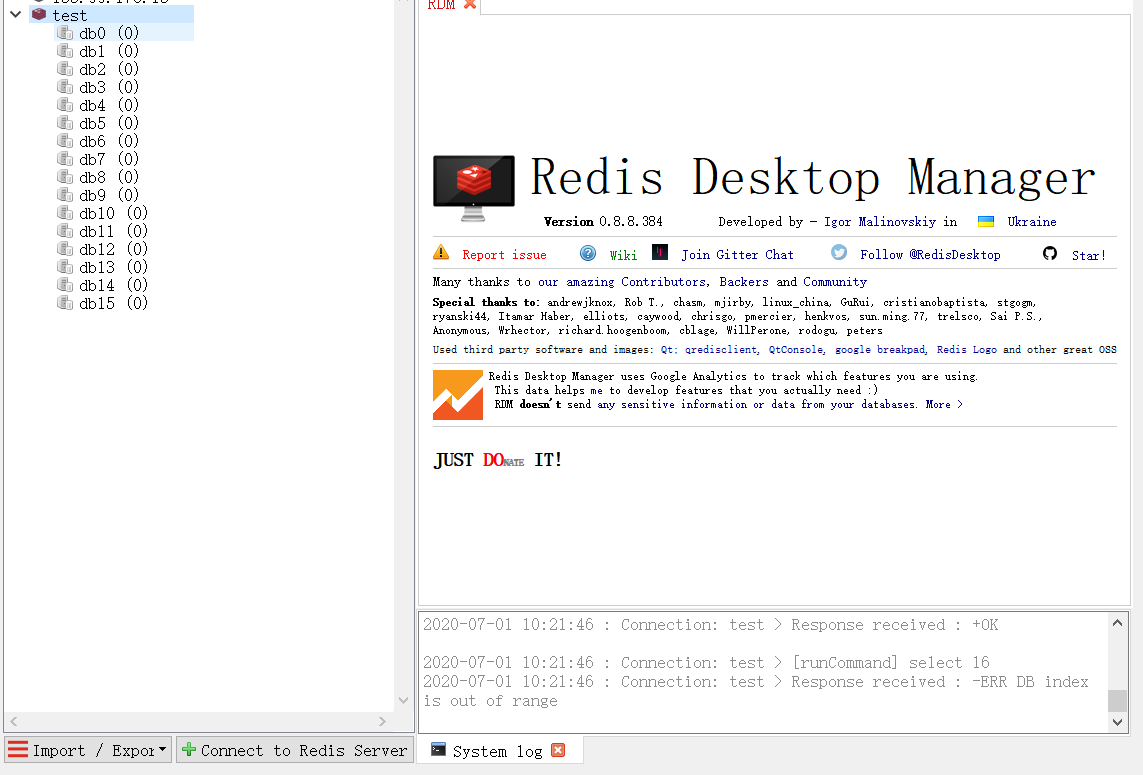
Task: Click the Import / Export hamburger icon
Action: [18, 749]
